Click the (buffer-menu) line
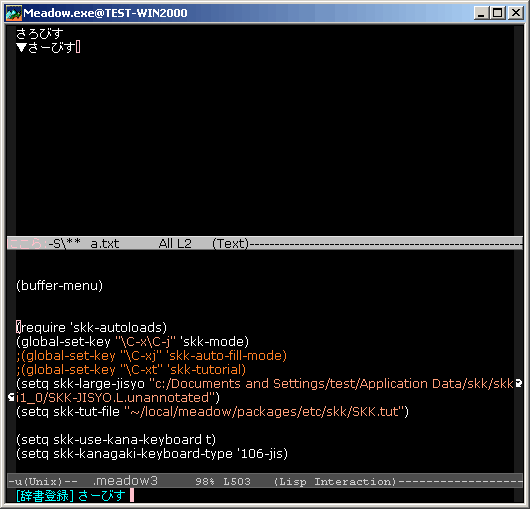Screen dimensions: 530x509 pyautogui.click(x=59, y=286)
